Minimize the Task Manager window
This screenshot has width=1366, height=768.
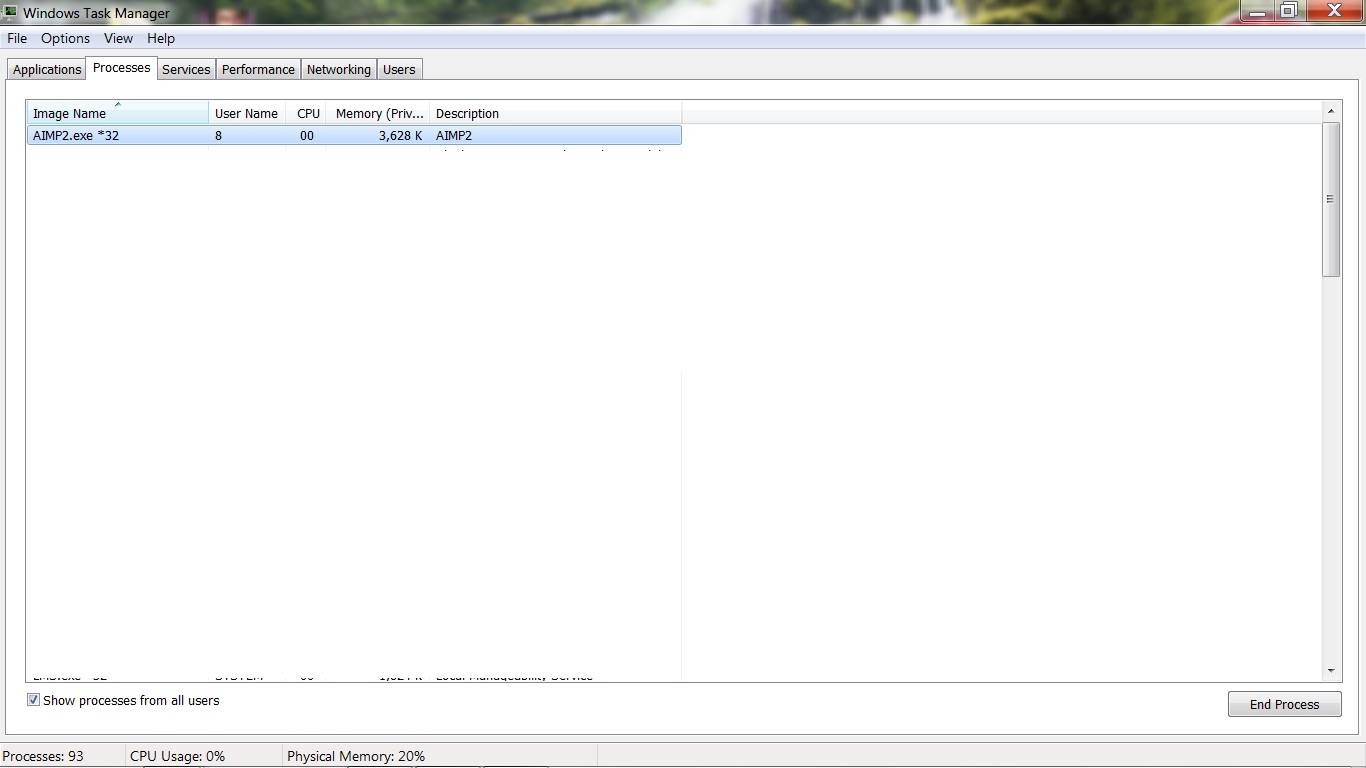(x=1257, y=11)
